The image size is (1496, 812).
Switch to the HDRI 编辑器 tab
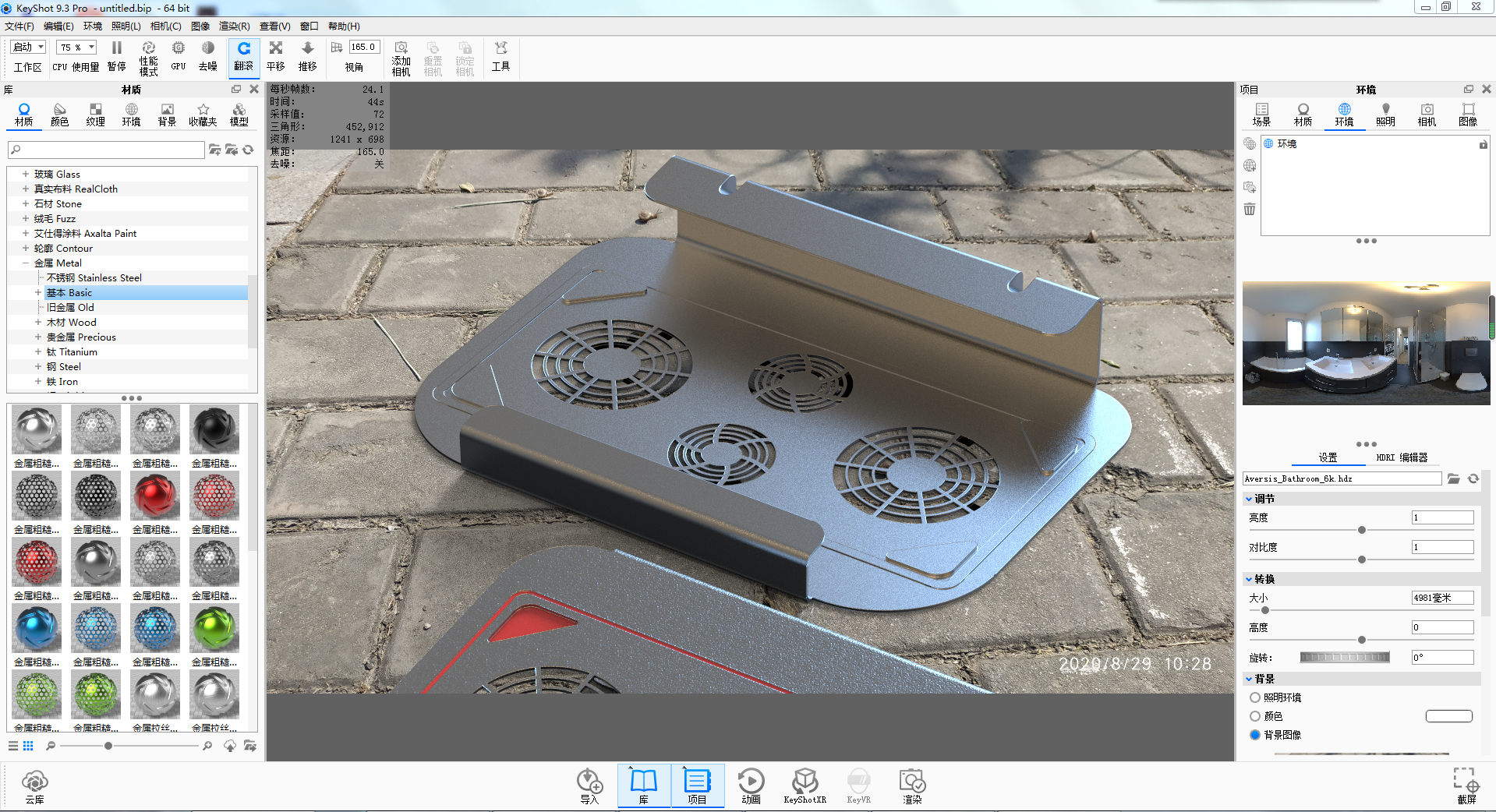pyautogui.click(x=1402, y=457)
